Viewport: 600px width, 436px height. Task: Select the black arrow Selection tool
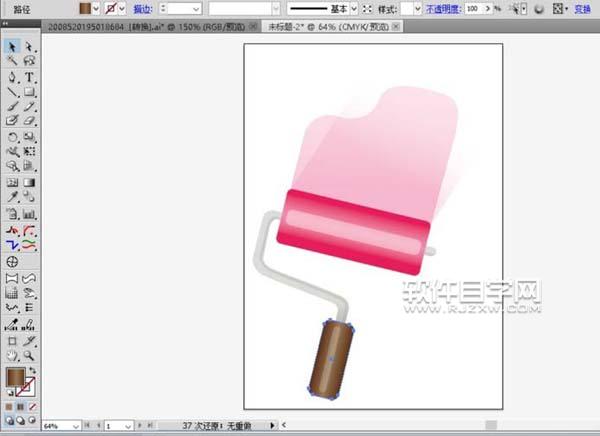click(x=12, y=47)
